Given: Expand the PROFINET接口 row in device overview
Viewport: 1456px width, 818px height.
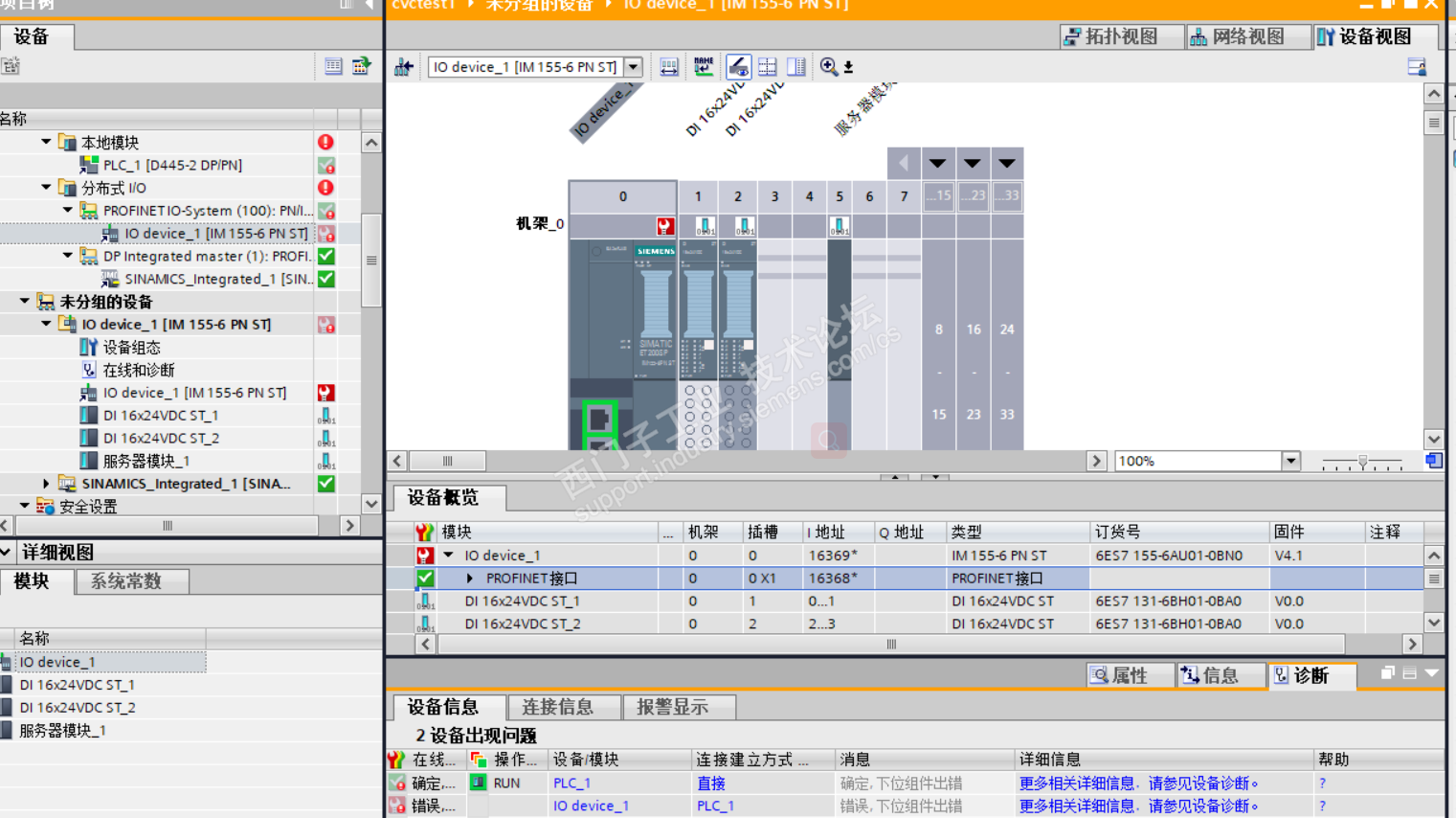Looking at the screenshot, I should coord(470,579).
